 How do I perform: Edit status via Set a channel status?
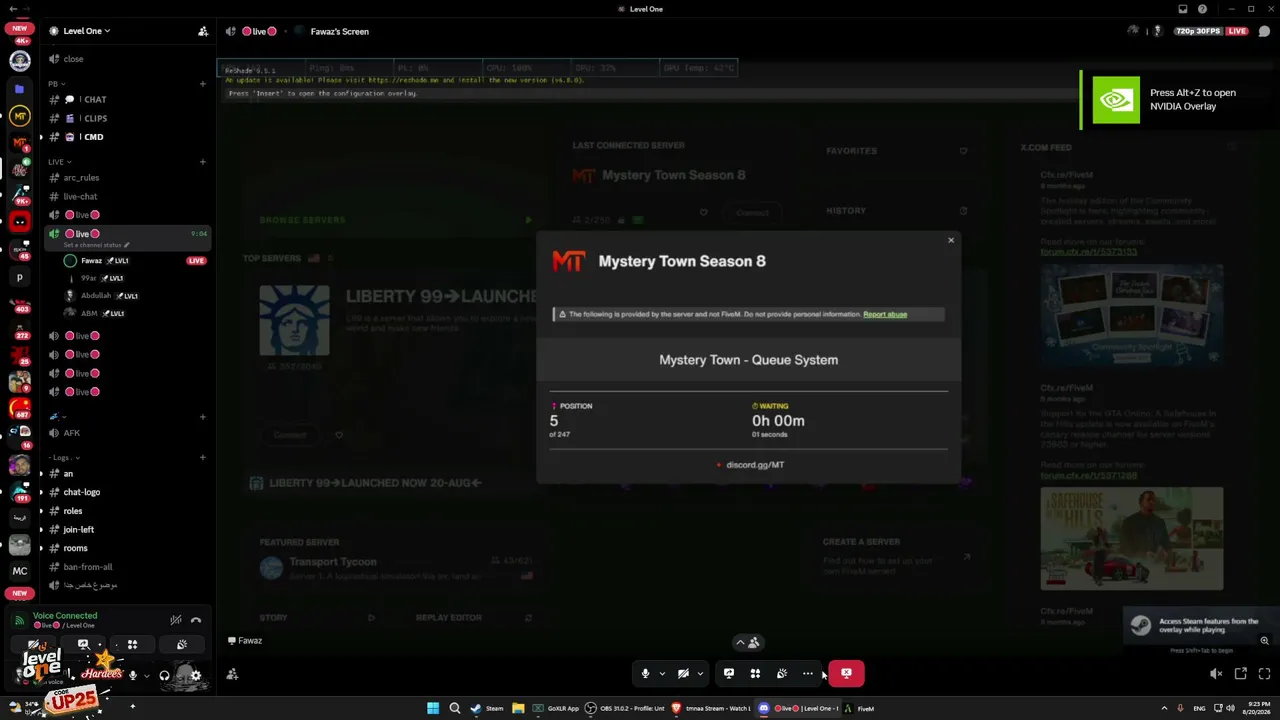pyautogui.click(x=97, y=245)
